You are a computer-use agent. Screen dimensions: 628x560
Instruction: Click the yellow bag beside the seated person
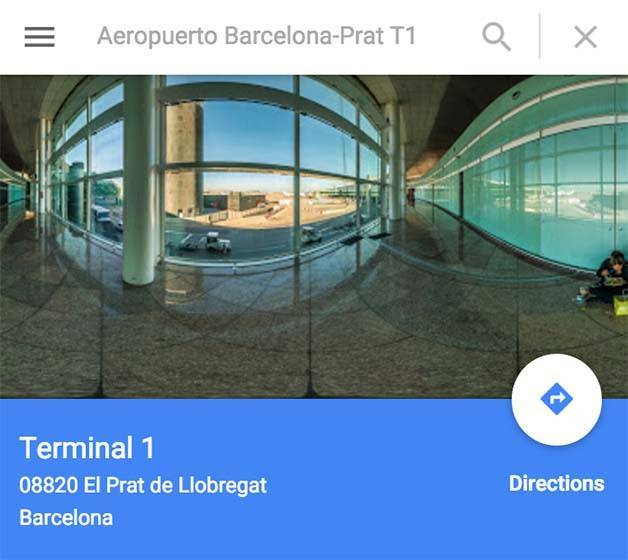click(x=622, y=305)
